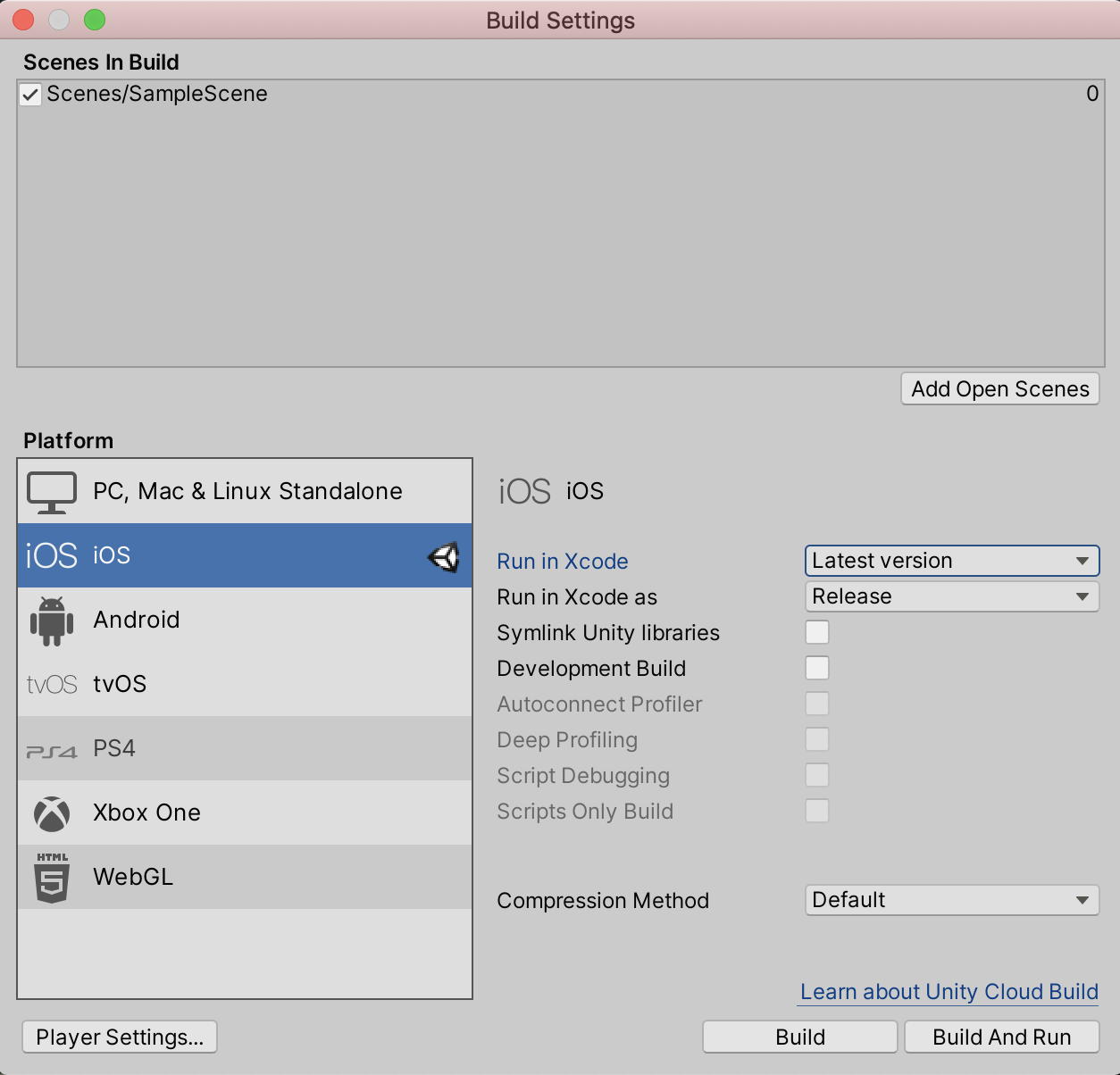Click the Xbox One logo icon

tap(52, 813)
